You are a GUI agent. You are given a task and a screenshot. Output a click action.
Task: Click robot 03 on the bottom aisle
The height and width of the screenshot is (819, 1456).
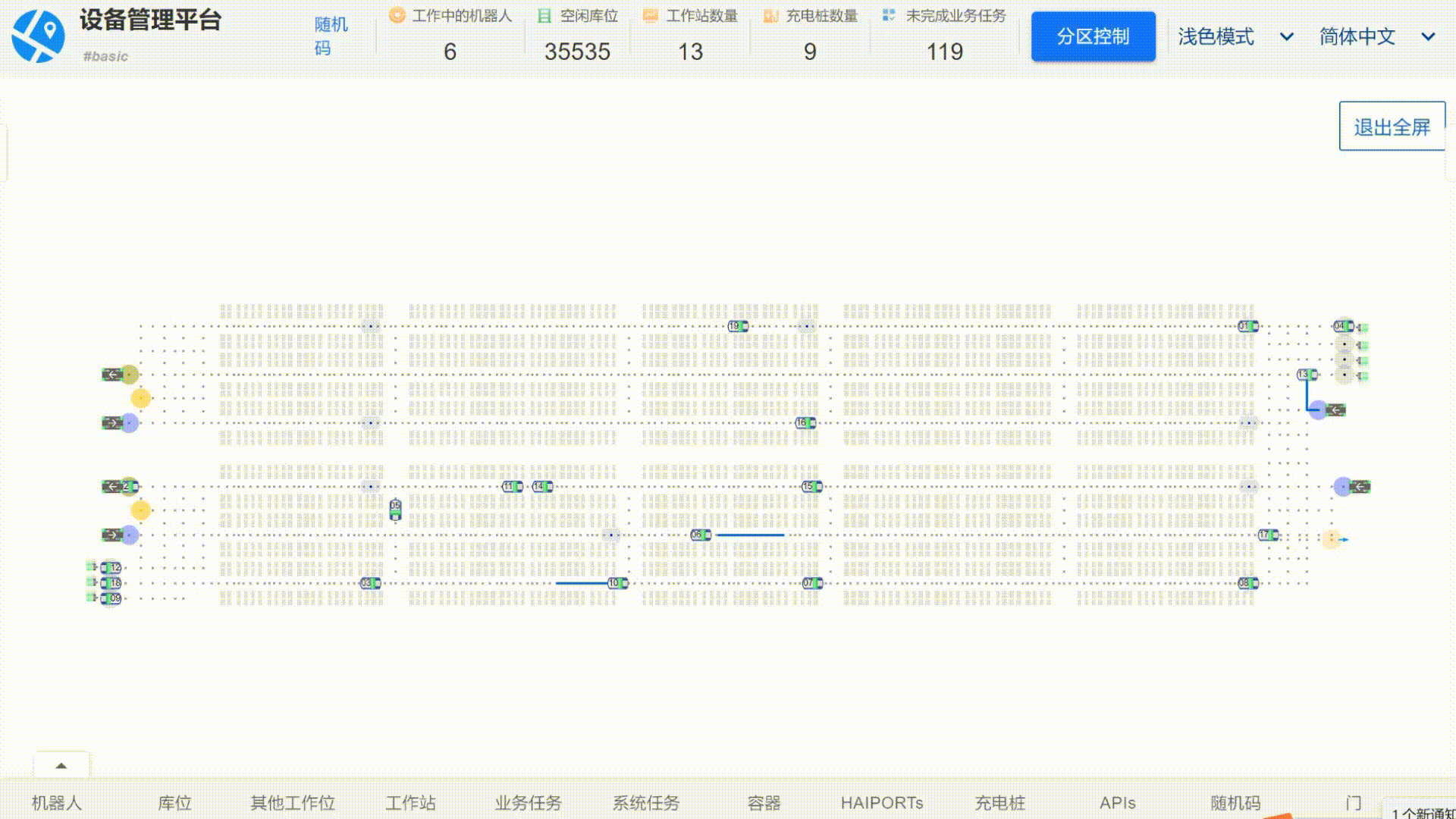point(370,583)
